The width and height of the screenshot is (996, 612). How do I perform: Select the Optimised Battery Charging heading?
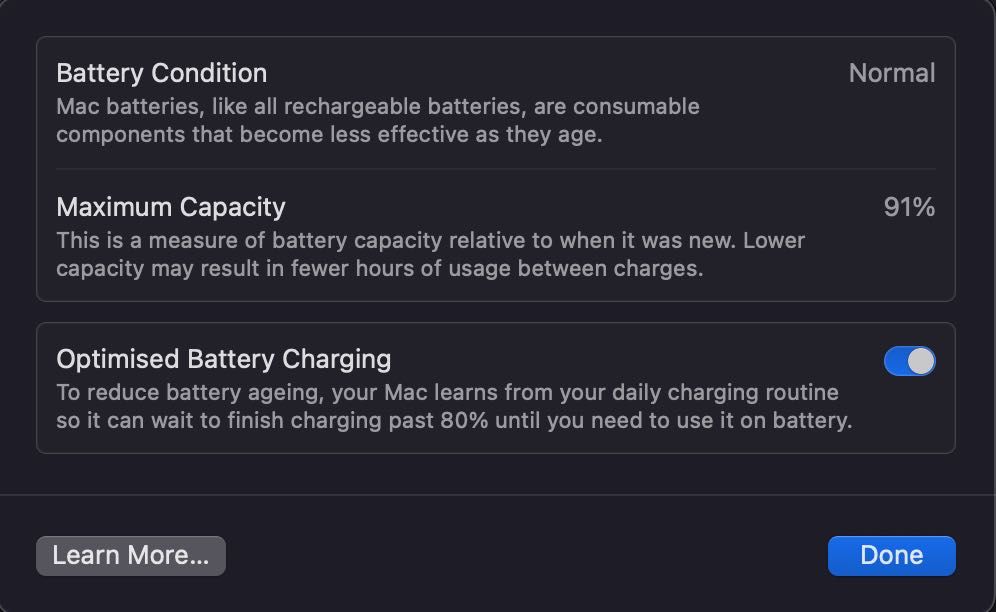(x=224, y=359)
